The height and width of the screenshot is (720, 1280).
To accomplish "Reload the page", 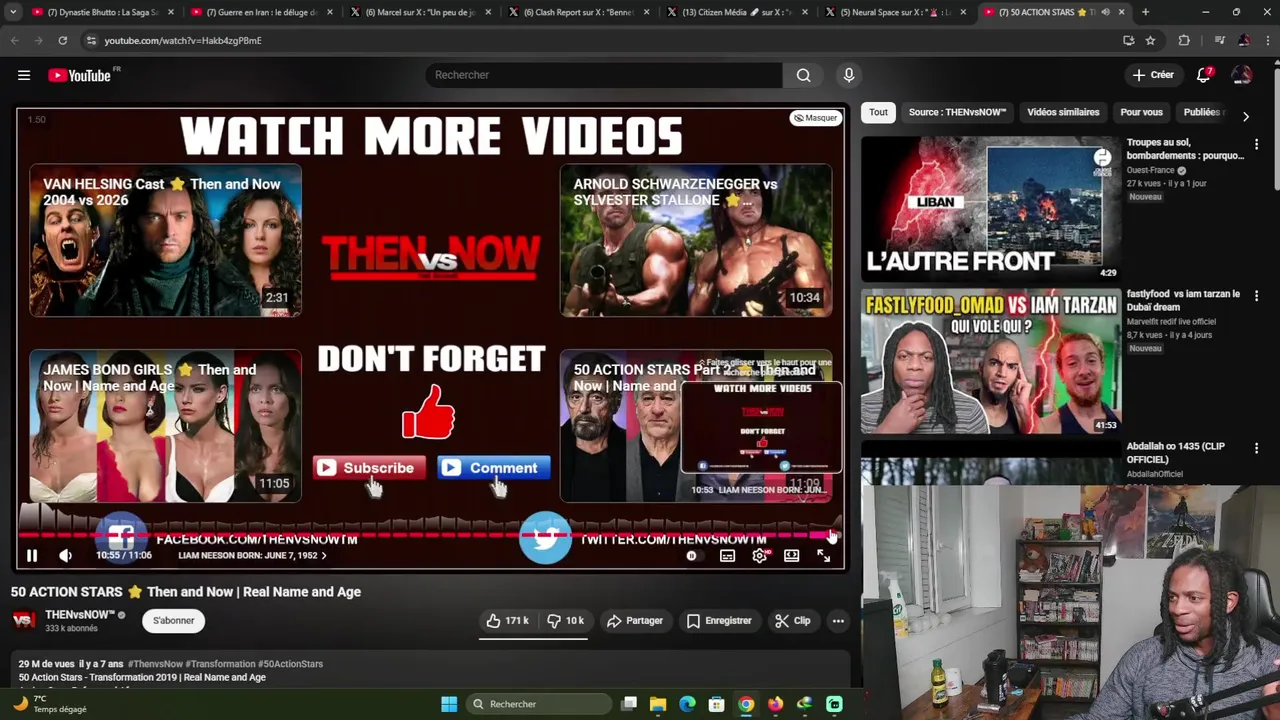I will [x=62, y=40].
